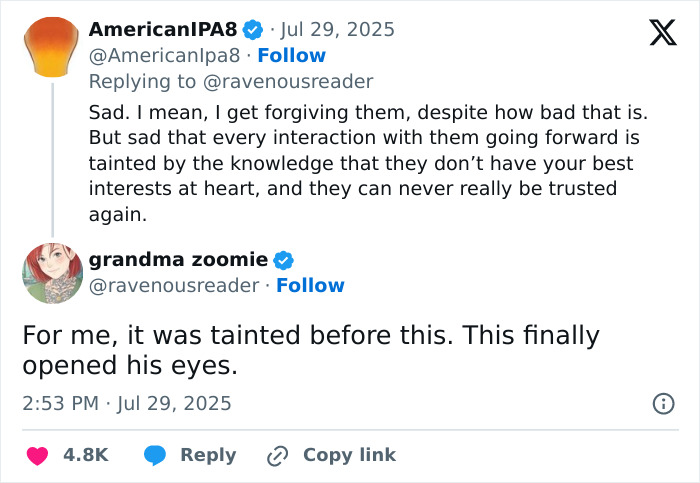Click the Reply button text

click(208, 455)
